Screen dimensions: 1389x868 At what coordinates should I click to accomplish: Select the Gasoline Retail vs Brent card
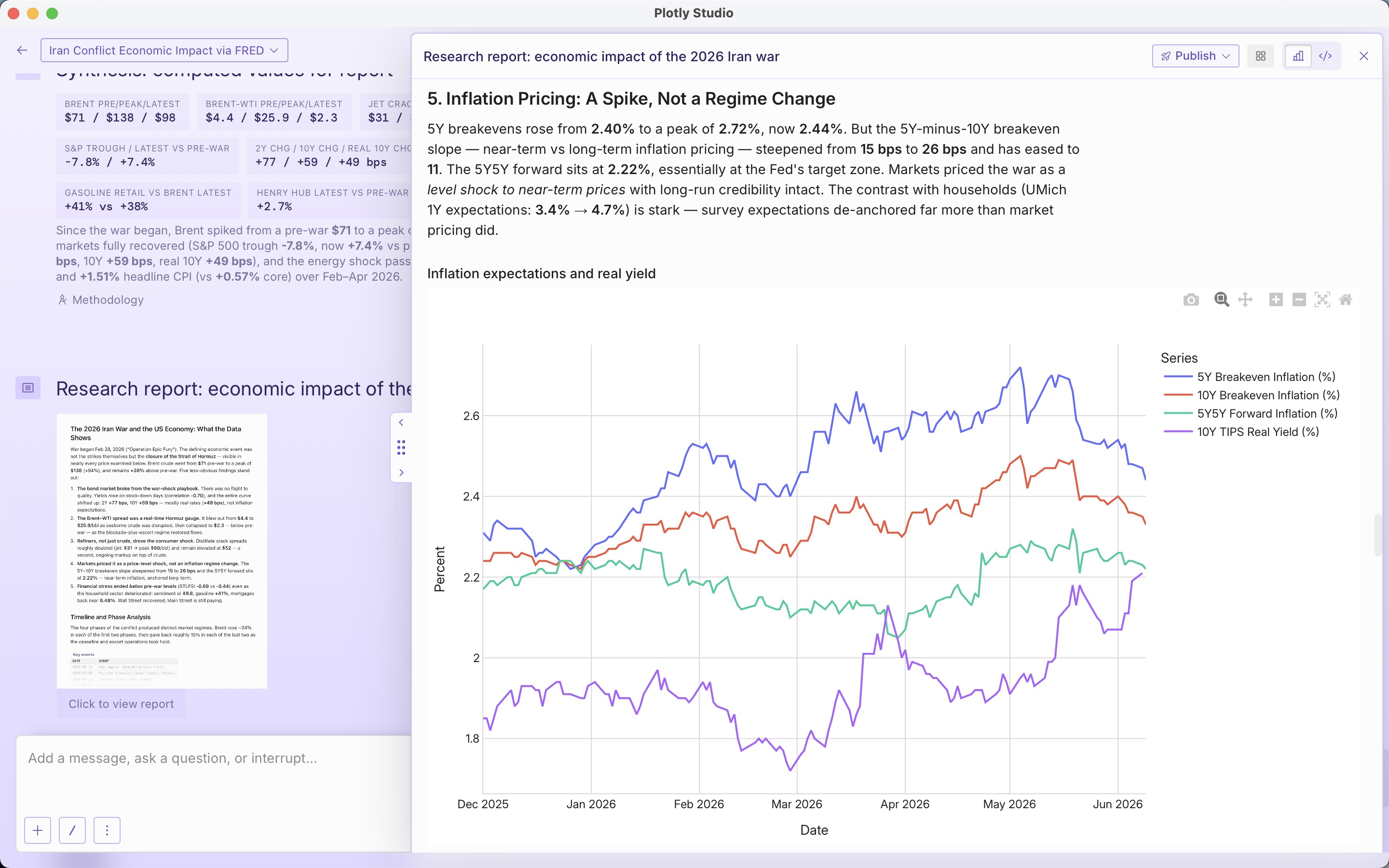(x=148, y=200)
